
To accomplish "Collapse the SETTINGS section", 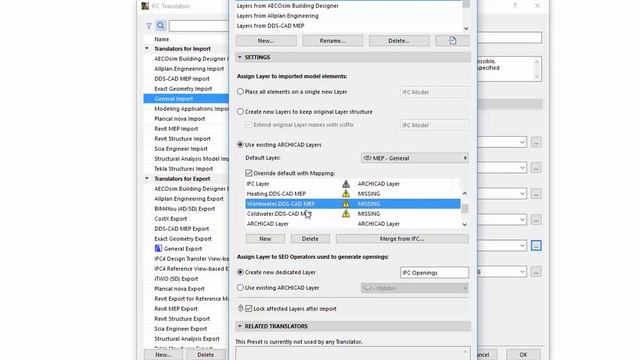I will click(x=240, y=57).
